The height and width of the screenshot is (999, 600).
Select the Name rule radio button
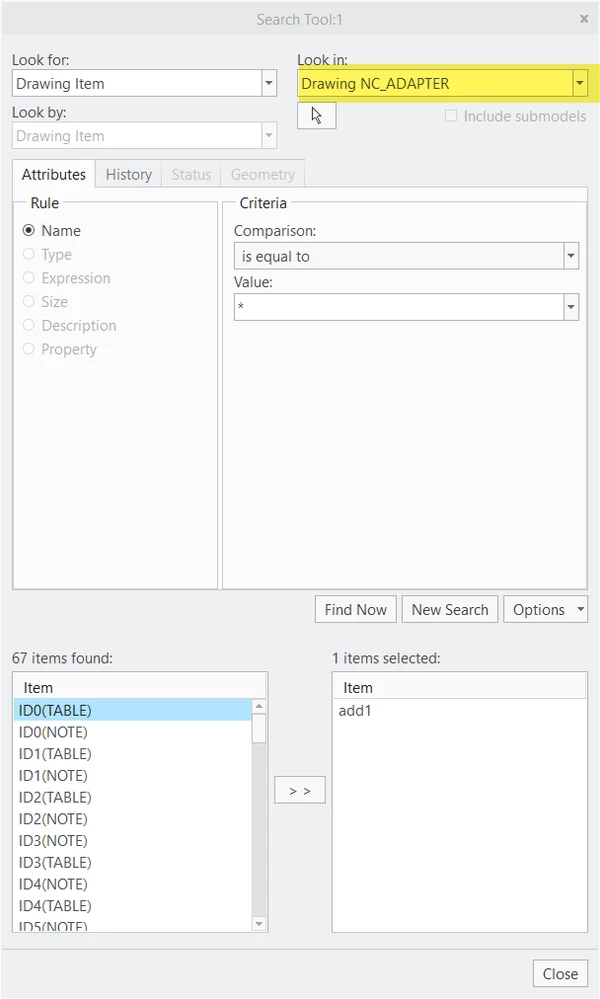click(x=29, y=231)
